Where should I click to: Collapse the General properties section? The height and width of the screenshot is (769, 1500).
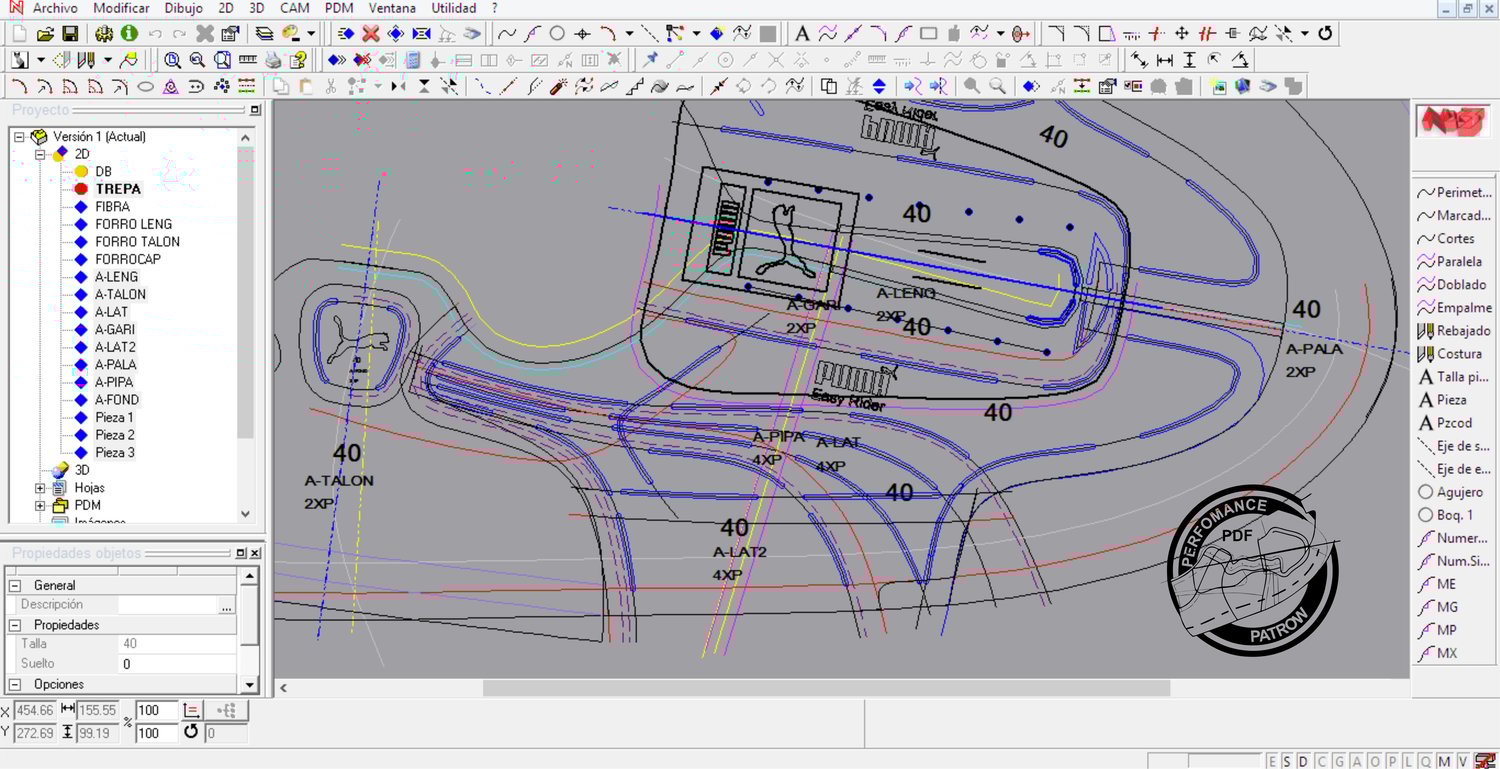click(14, 585)
